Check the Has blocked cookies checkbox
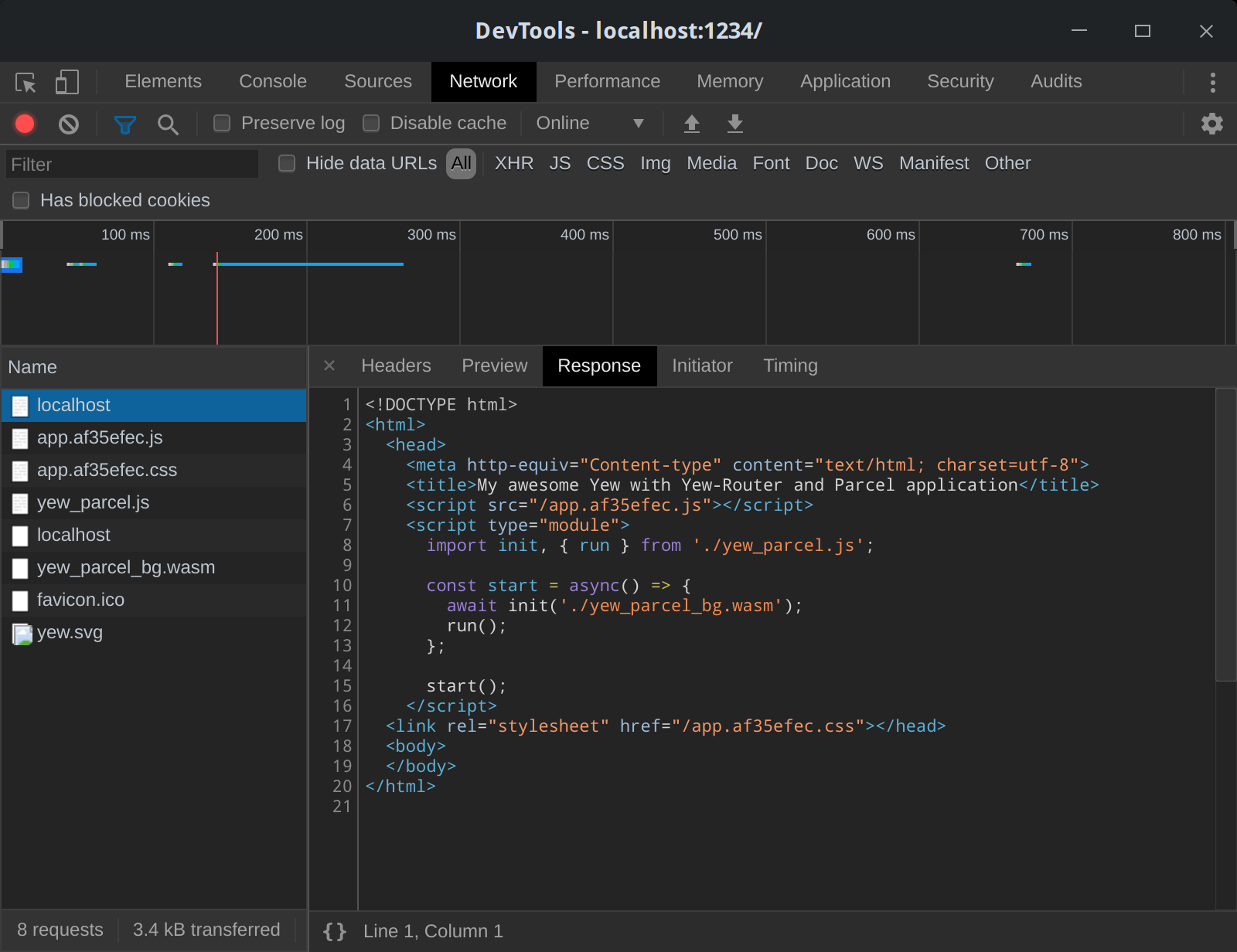Viewport: 1237px width, 952px height. point(21,200)
